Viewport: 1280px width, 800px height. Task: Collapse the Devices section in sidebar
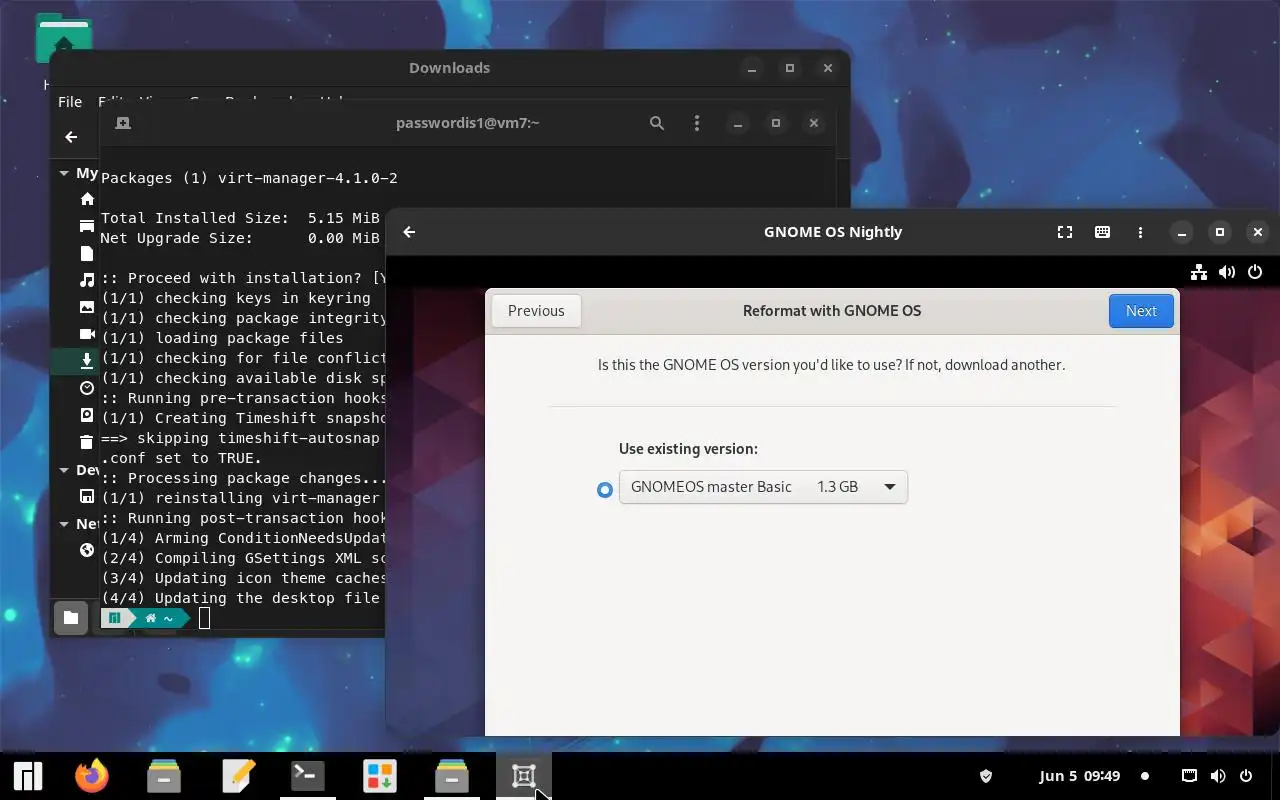[65, 470]
